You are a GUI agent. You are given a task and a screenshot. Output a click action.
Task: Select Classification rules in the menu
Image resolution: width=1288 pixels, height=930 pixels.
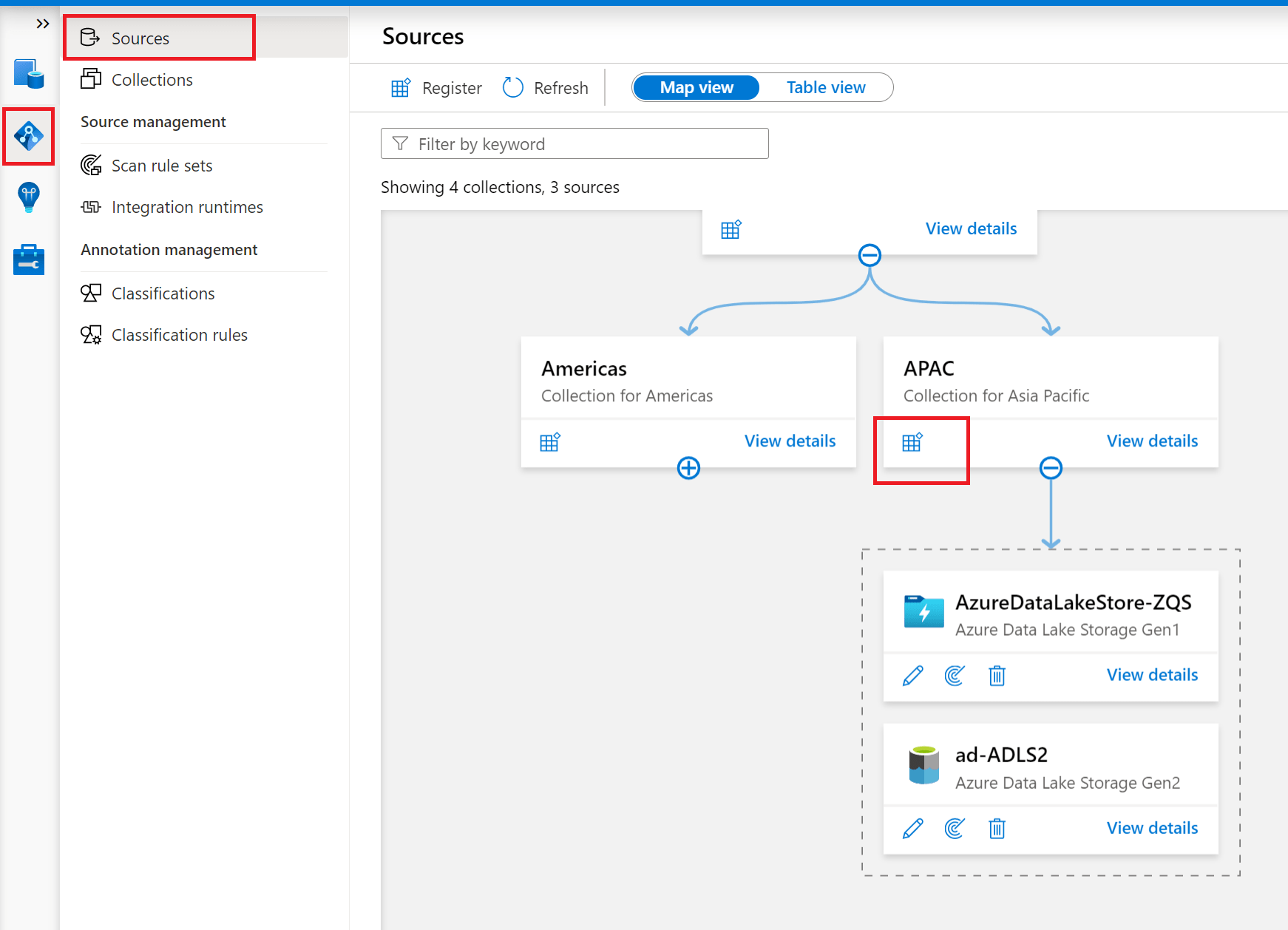[179, 334]
